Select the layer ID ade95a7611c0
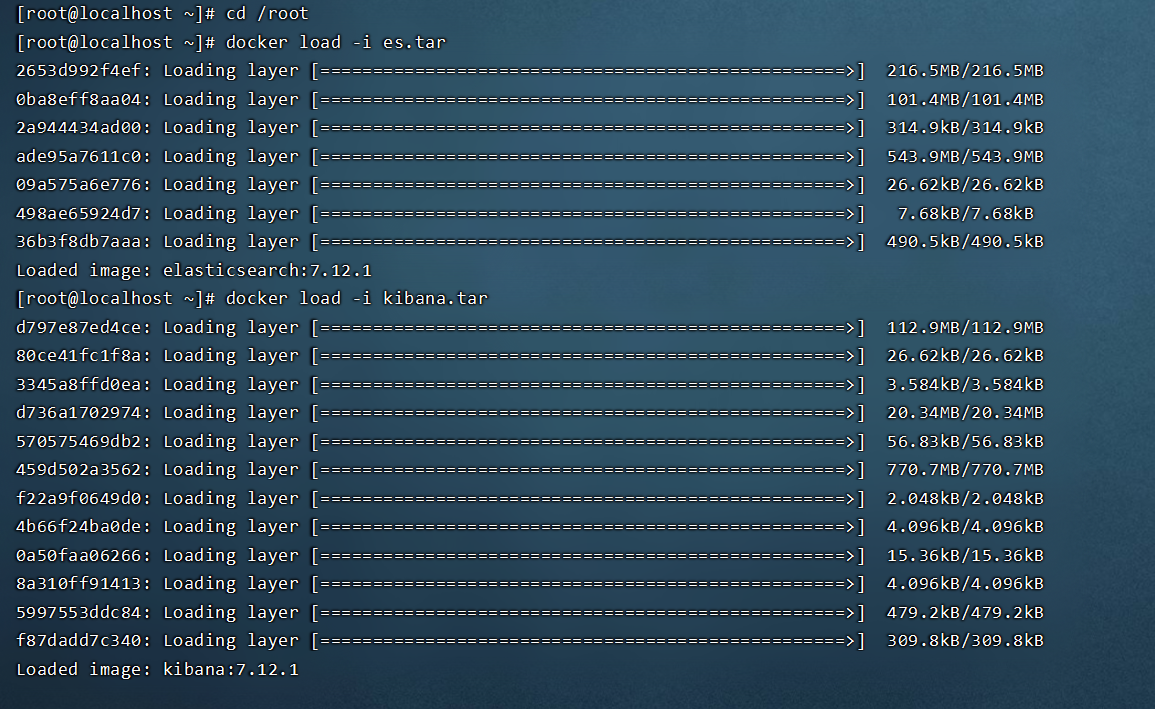Screen dimensions: 1155x709 (x=78, y=156)
